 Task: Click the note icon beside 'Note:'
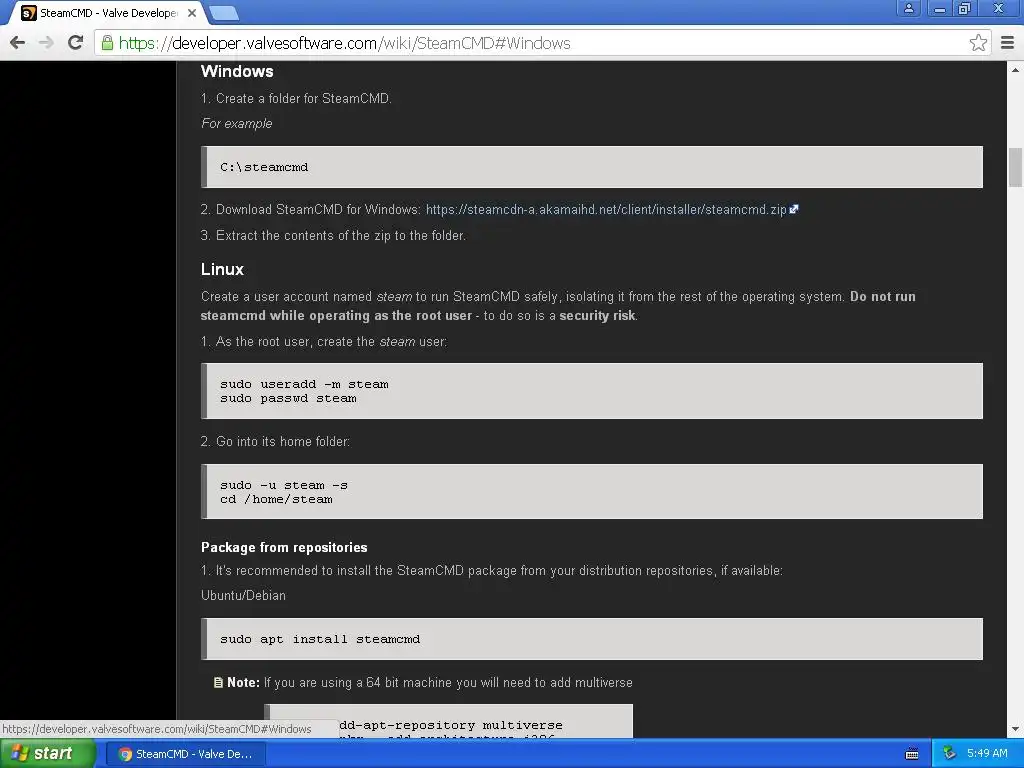[x=218, y=682]
